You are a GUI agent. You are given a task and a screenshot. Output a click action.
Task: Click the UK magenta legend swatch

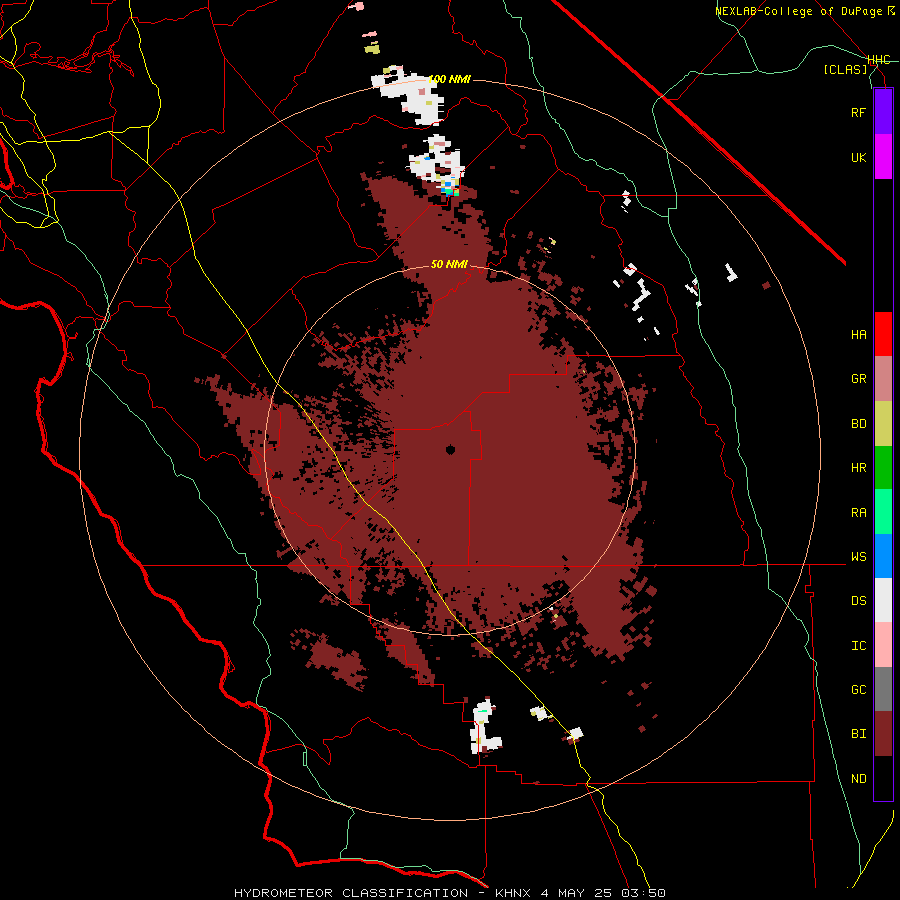pos(883,157)
